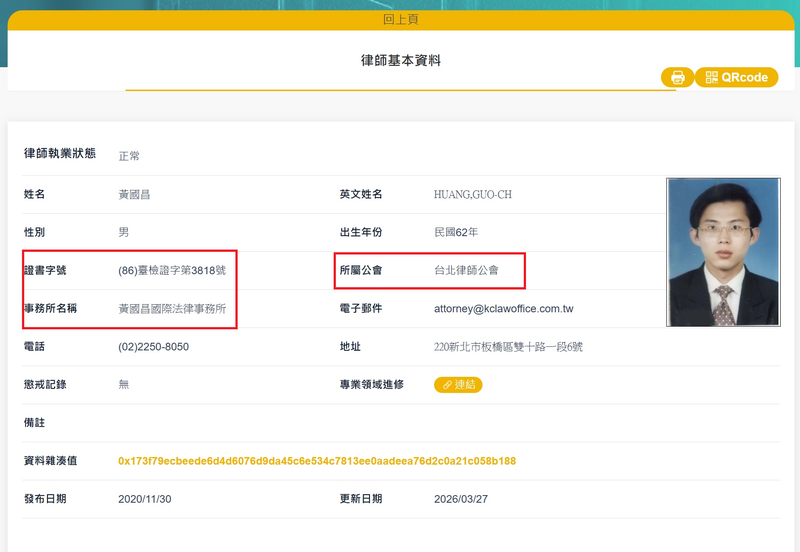This screenshot has width=800, height=552.
Task: Click the 出生年份 value 民國62年
Action: tap(456, 232)
